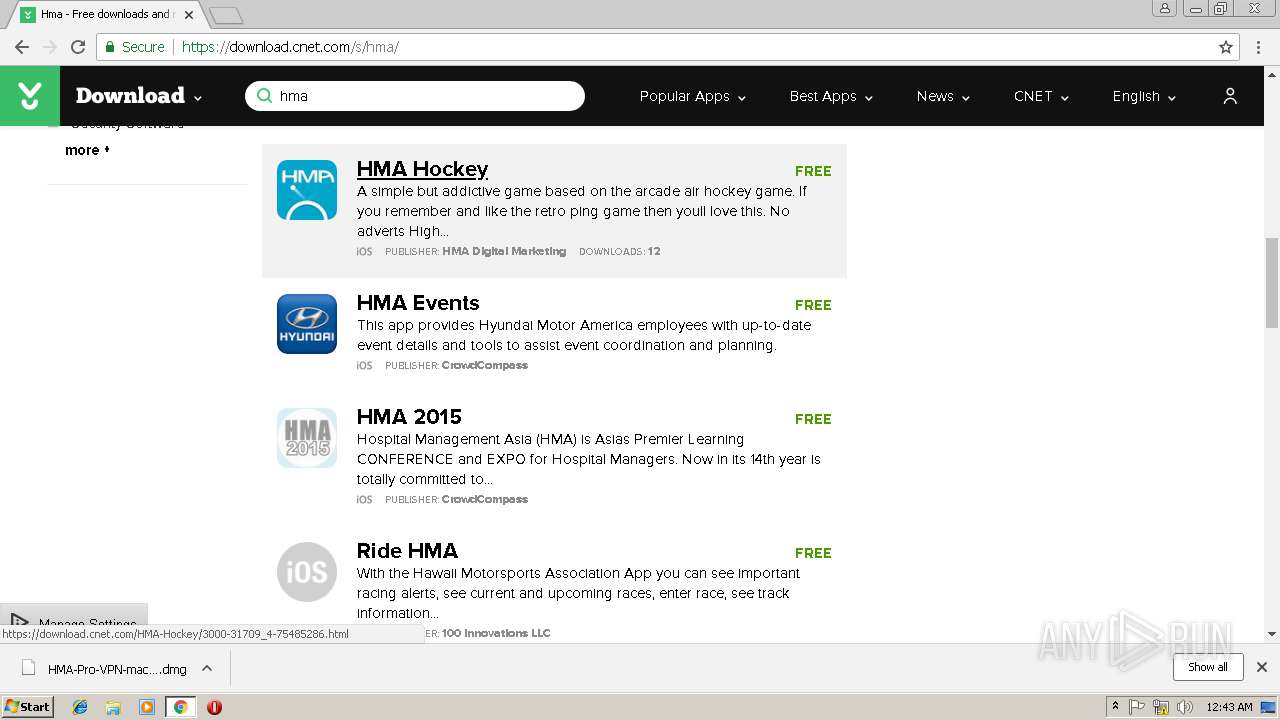Open the user account icon
The width and height of the screenshot is (1280, 720).
(x=1230, y=96)
